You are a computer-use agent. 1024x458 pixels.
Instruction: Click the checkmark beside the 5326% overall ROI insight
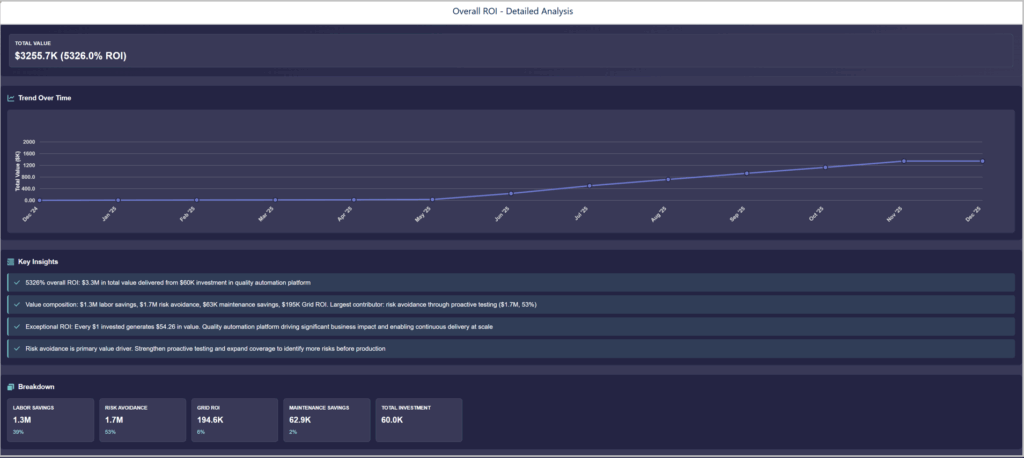pyautogui.click(x=18, y=282)
